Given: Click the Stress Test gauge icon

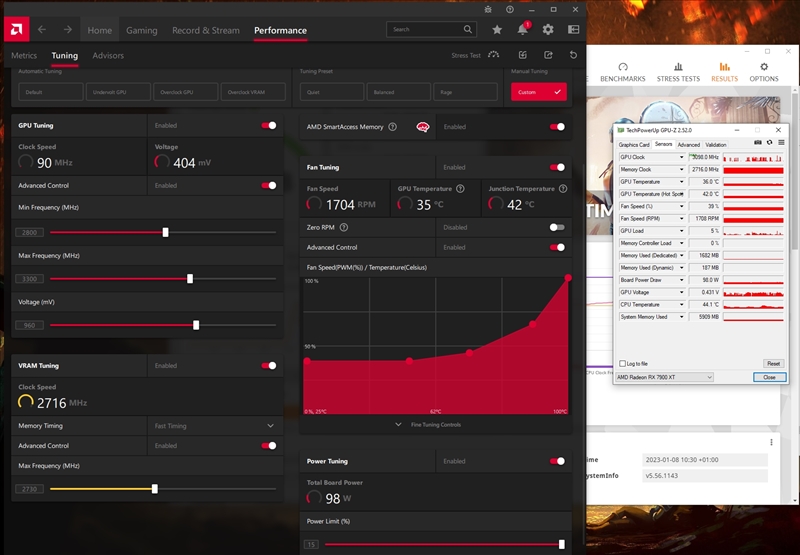Looking at the screenshot, I should pyautogui.click(x=493, y=55).
